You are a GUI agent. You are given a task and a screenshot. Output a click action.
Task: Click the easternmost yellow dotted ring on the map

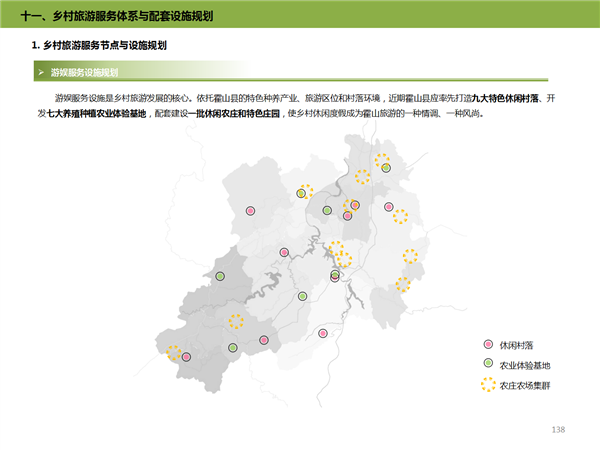coord(410,256)
